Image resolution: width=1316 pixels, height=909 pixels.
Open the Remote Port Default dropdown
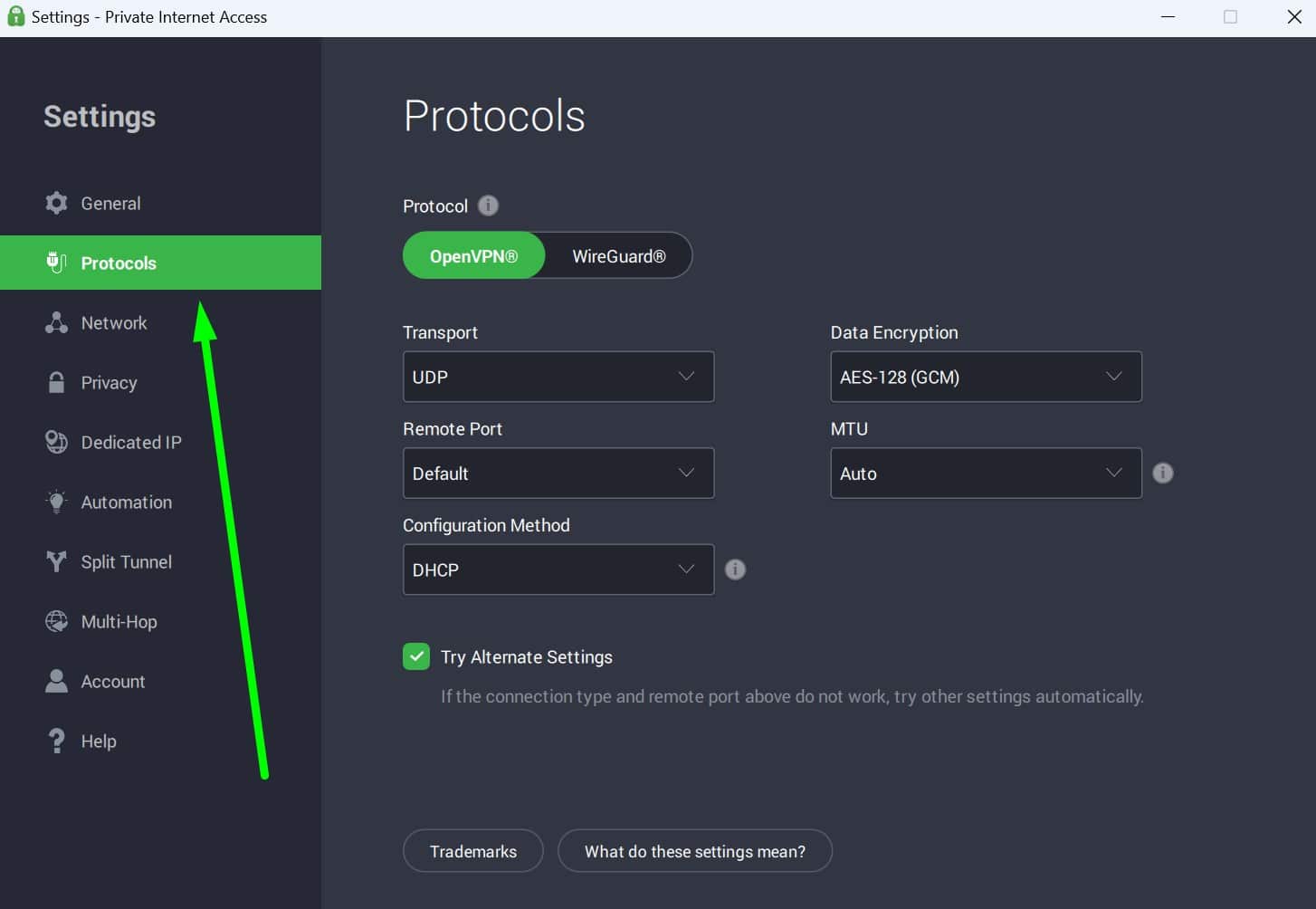click(558, 473)
